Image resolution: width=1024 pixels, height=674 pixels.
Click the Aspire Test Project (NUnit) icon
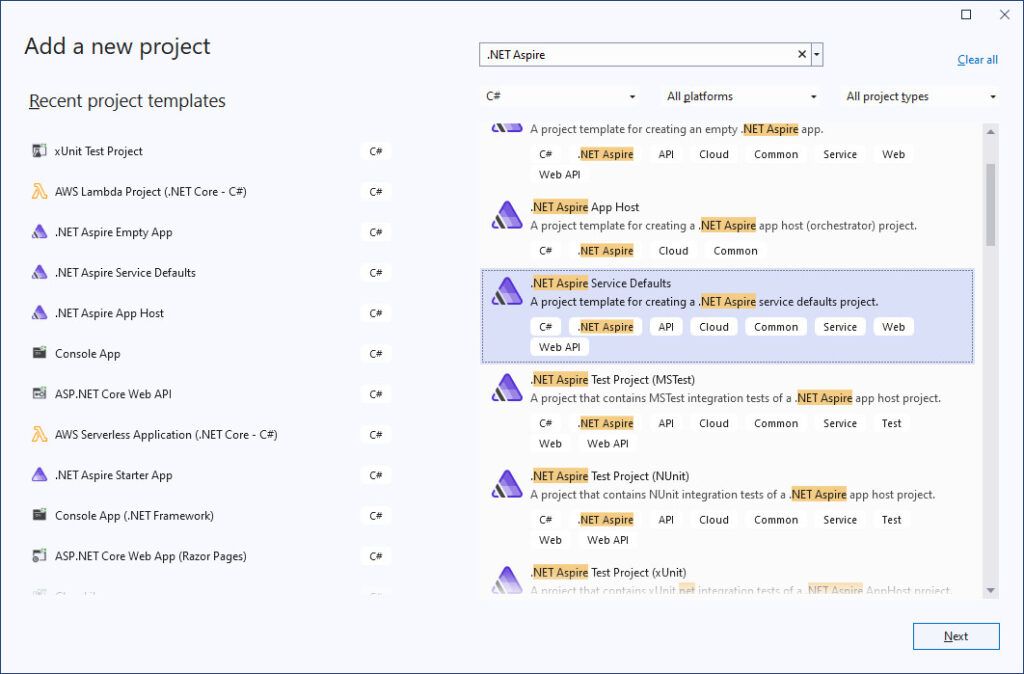coord(507,485)
